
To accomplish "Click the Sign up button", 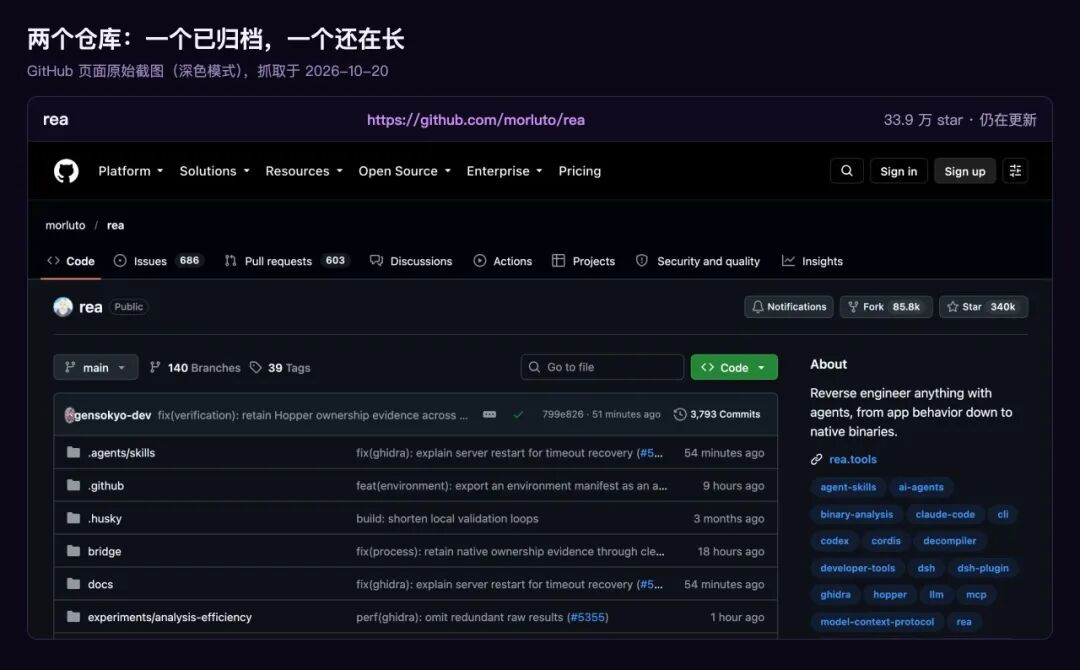I will 965,171.
